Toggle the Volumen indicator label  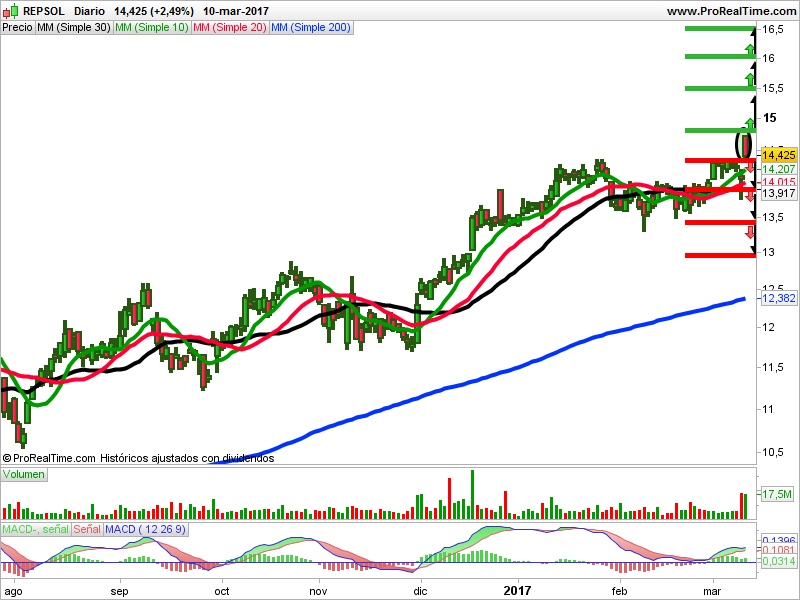(22, 474)
